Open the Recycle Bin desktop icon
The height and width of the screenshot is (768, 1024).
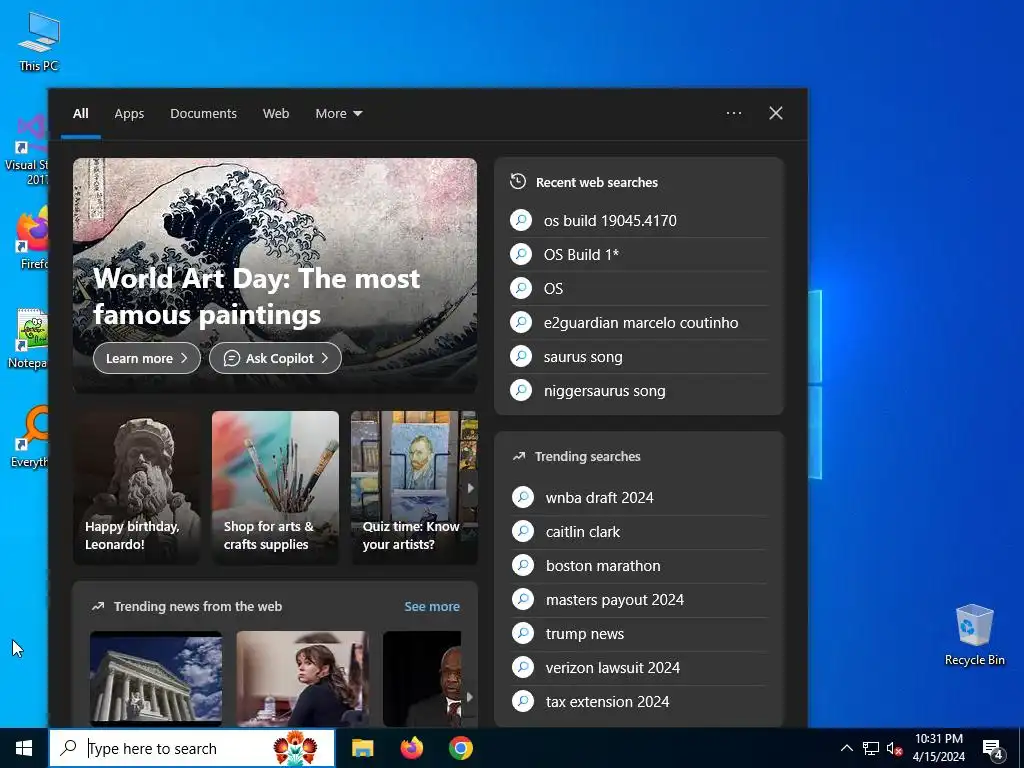(974, 634)
